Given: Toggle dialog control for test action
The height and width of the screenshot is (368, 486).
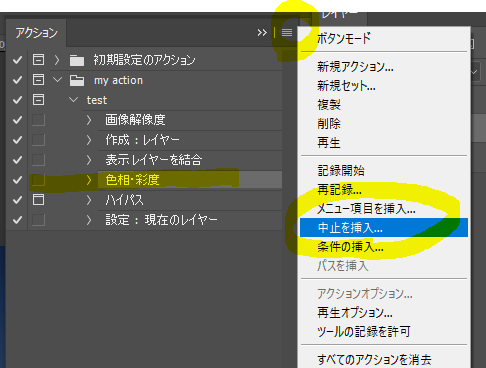Looking at the screenshot, I should point(38,100).
